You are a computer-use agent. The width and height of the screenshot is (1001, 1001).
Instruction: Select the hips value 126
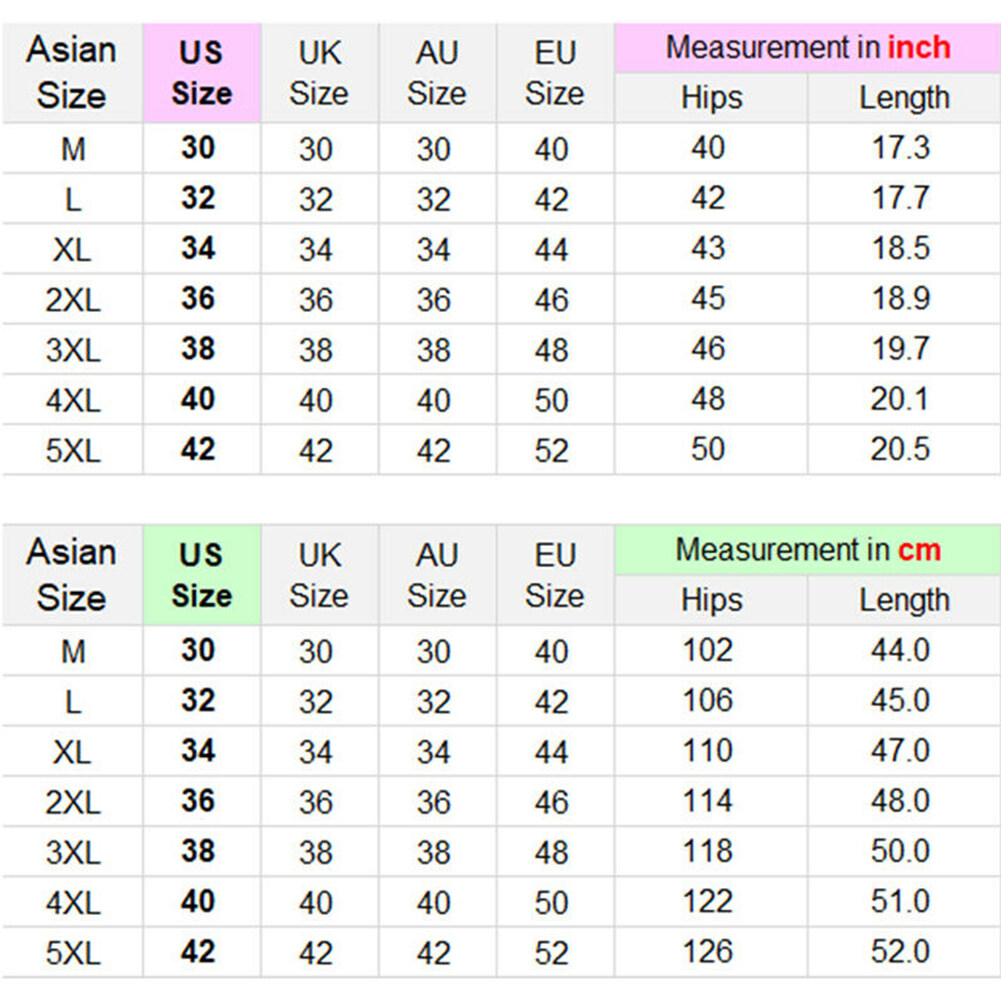[x=708, y=951]
